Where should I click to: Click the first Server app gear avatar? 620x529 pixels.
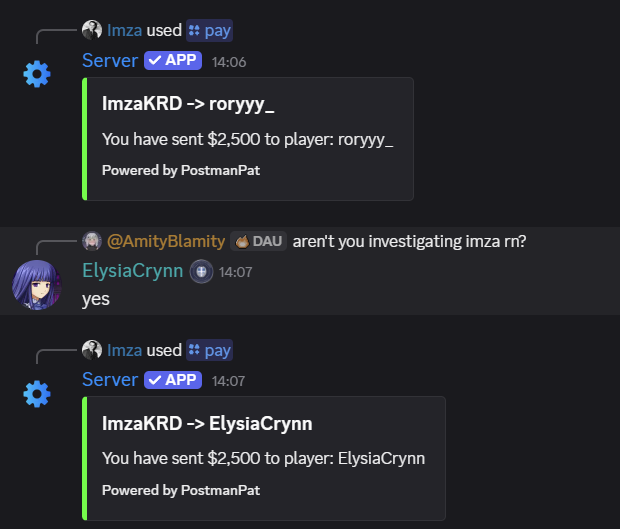[37, 74]
